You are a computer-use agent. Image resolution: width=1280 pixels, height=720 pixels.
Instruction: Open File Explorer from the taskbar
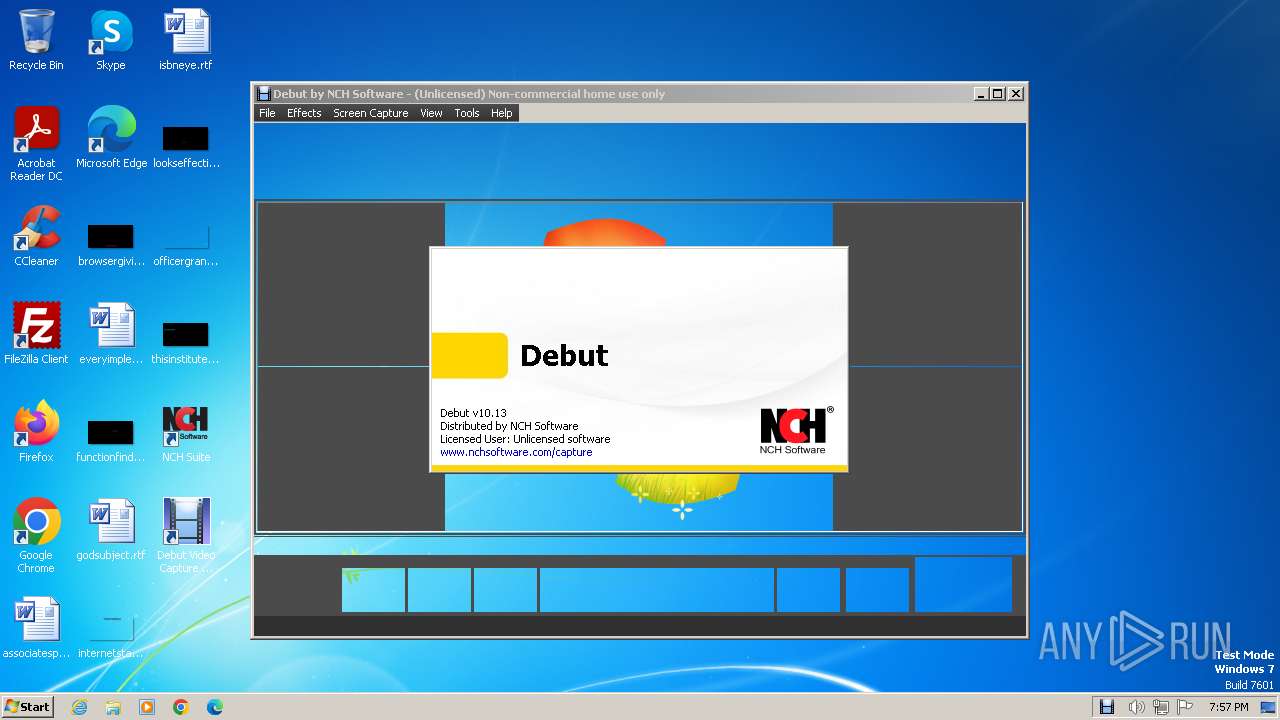click(113, 707)
